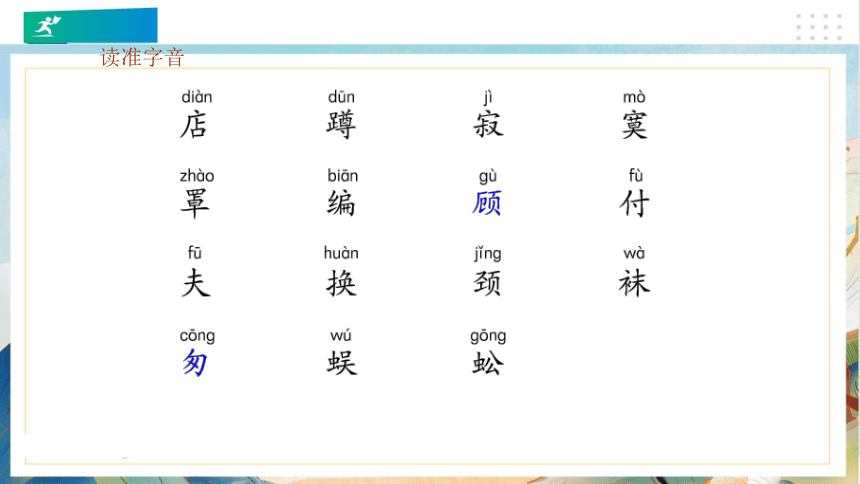860x484 pixels.
Task: Click the 读准字音 heading text
Action: (142, 58)
